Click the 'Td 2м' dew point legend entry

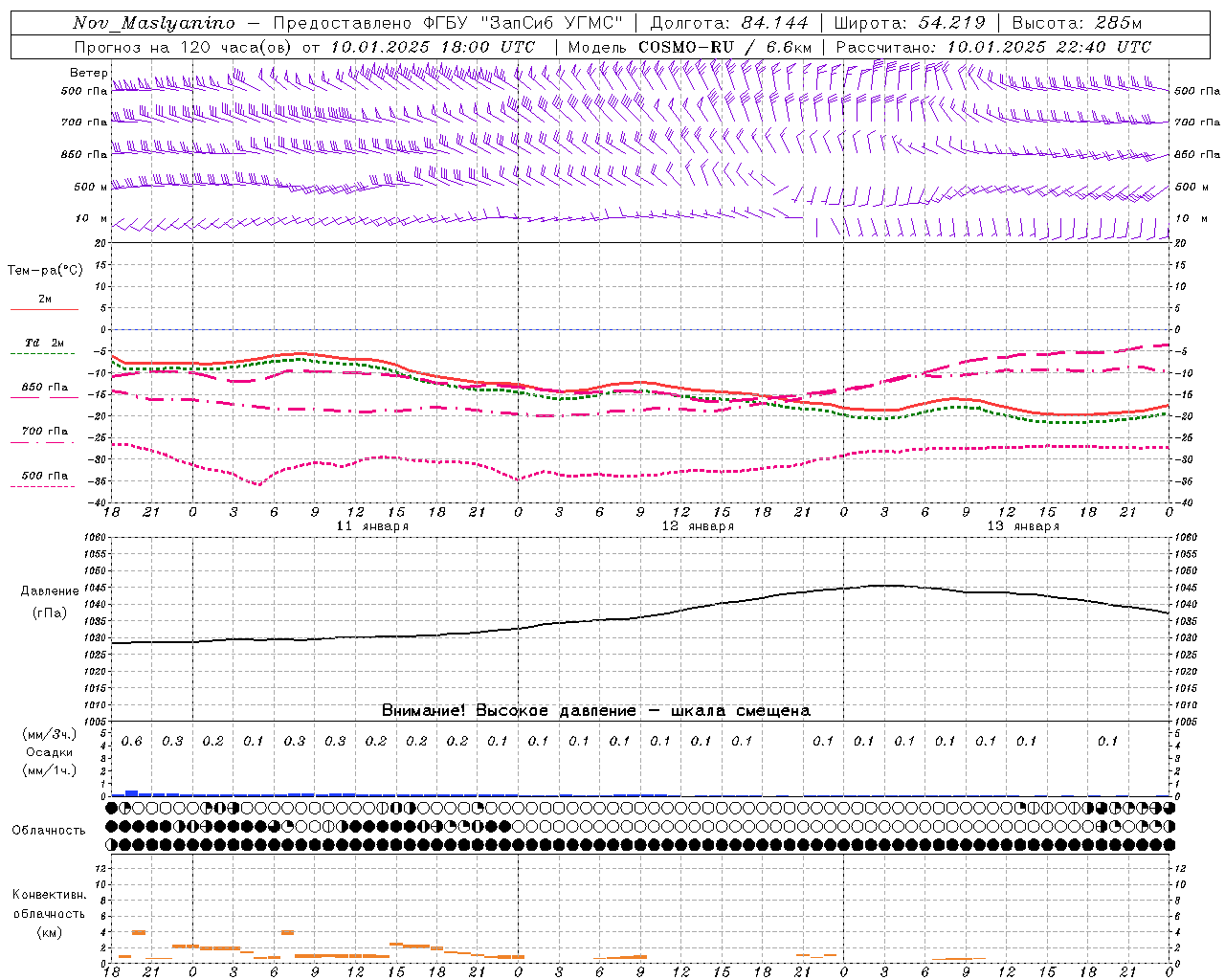44,343
